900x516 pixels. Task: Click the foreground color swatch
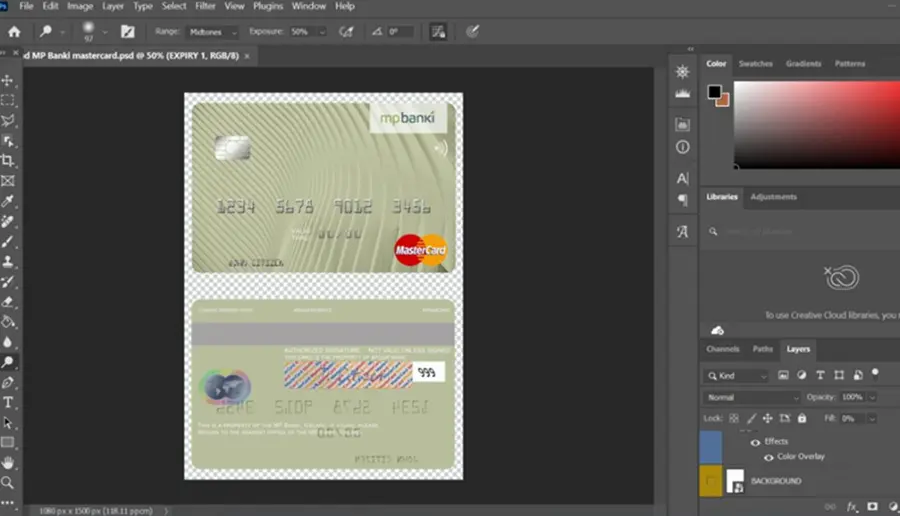(x=714, y=92)
